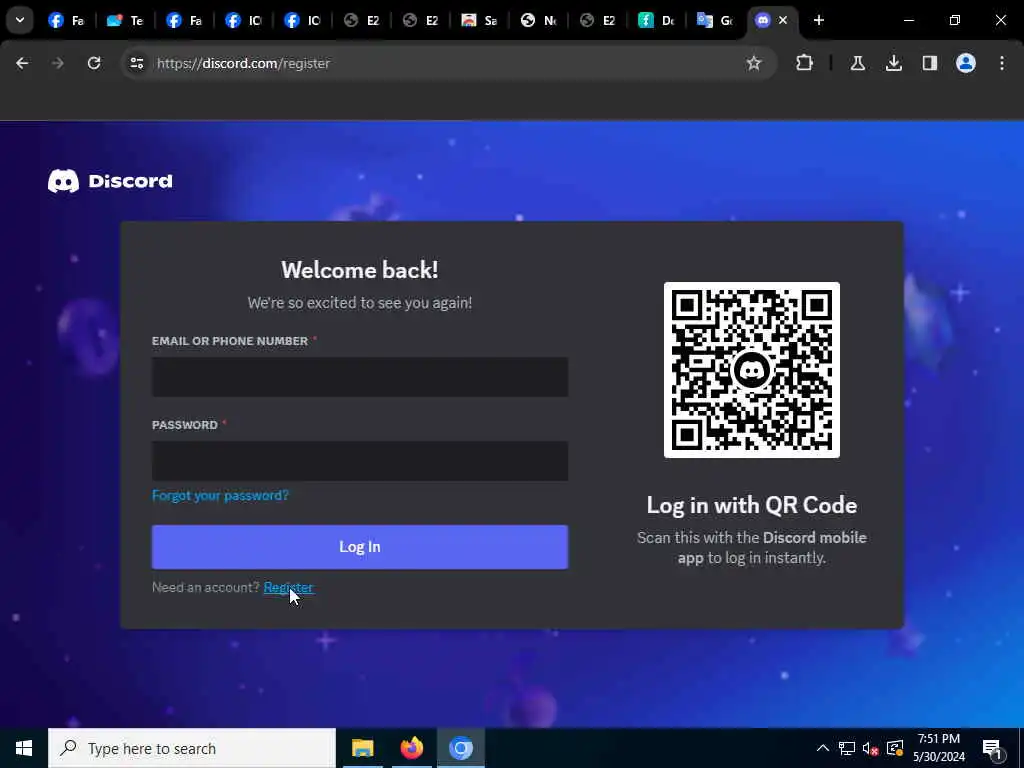Restore down the Chrome window
This screenshot has height=768, width=1024.
955,20
